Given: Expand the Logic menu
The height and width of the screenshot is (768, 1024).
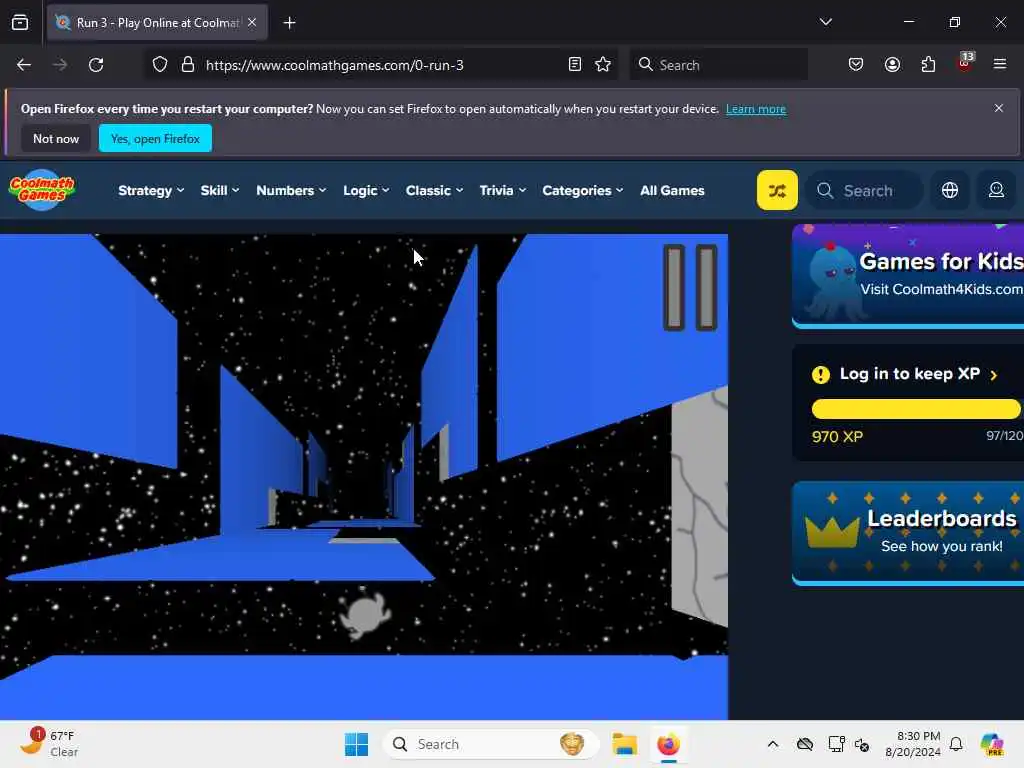Looking at the screenshot, I should 366,190.
